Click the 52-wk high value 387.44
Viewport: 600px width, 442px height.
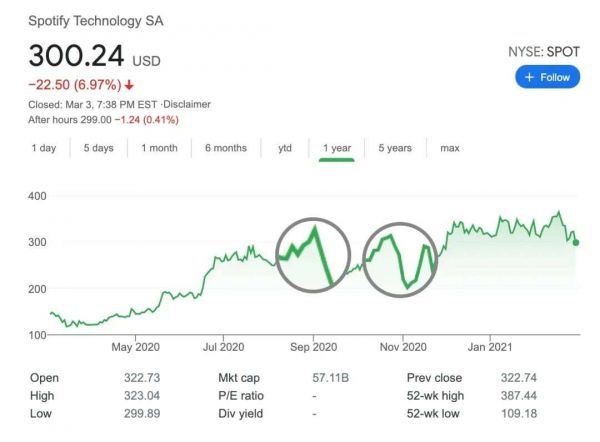(520, 396)
